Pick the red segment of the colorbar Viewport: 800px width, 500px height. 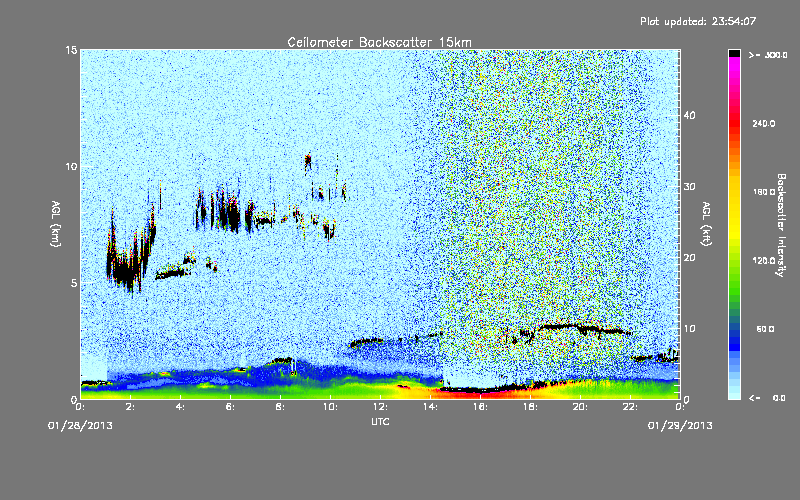tap(734, 125)
